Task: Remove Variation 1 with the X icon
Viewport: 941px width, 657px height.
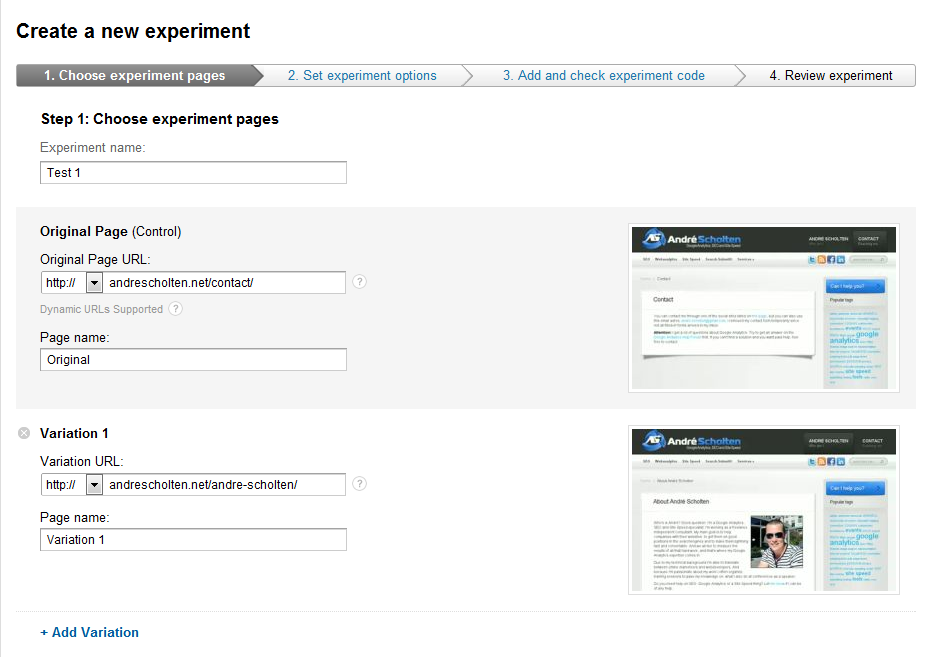Action: coord(25,433)
